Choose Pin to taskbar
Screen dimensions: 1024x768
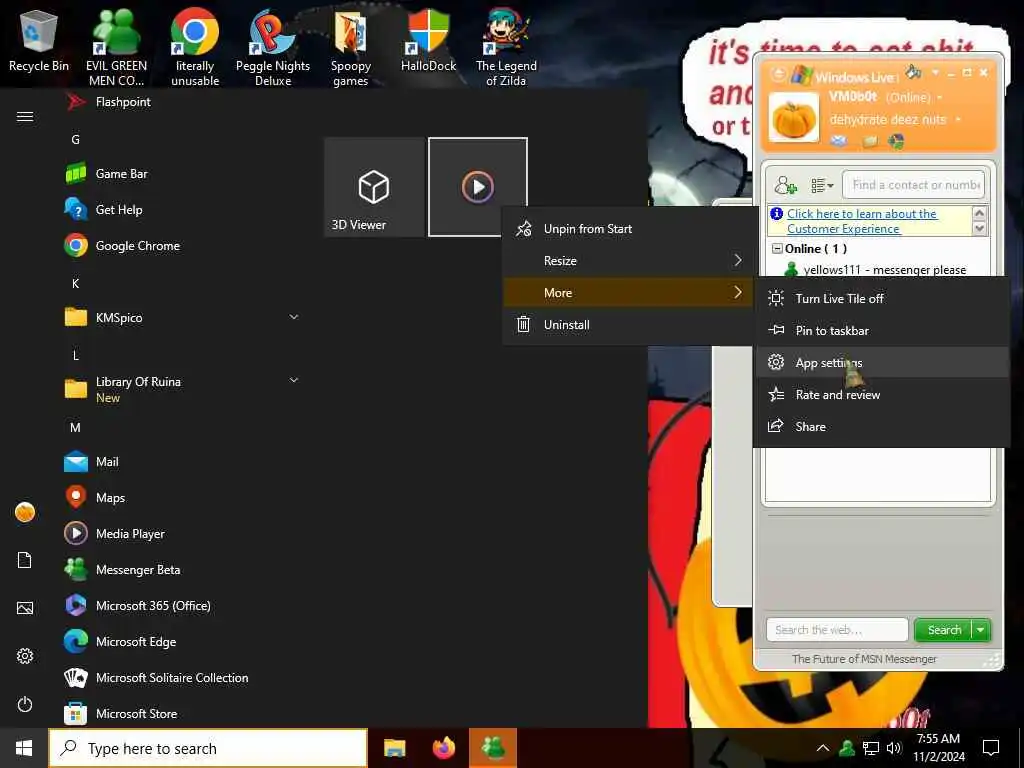[881, 330]
